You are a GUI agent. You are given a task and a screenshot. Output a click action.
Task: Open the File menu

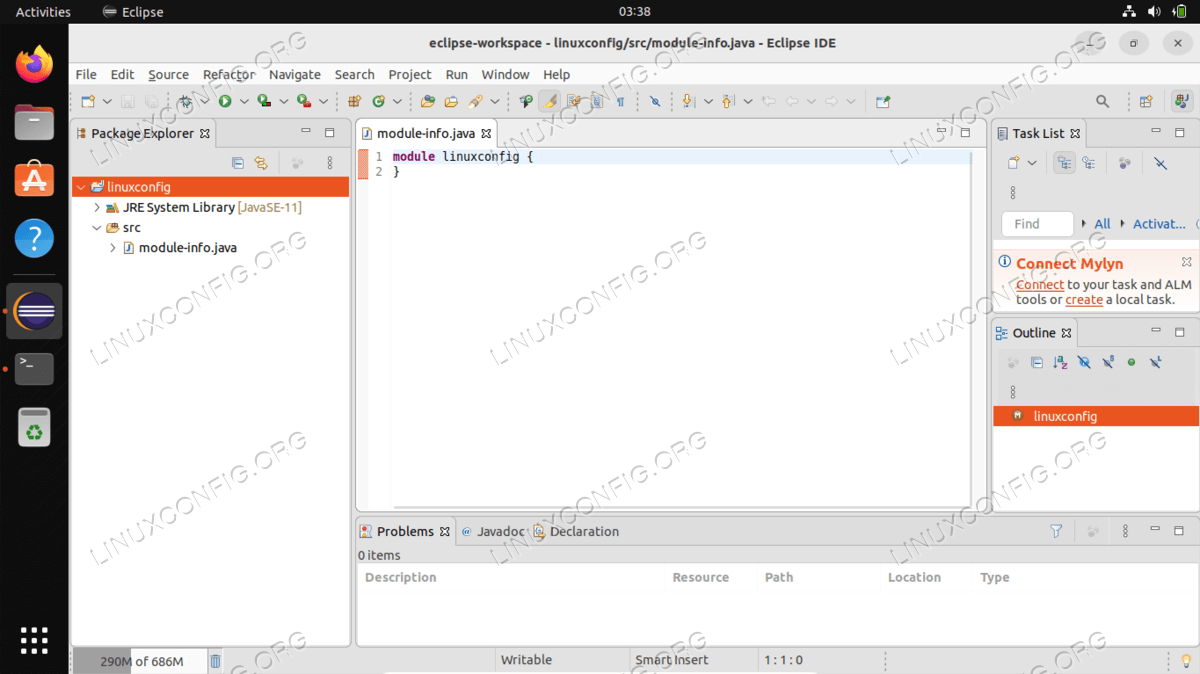[86, 74]
